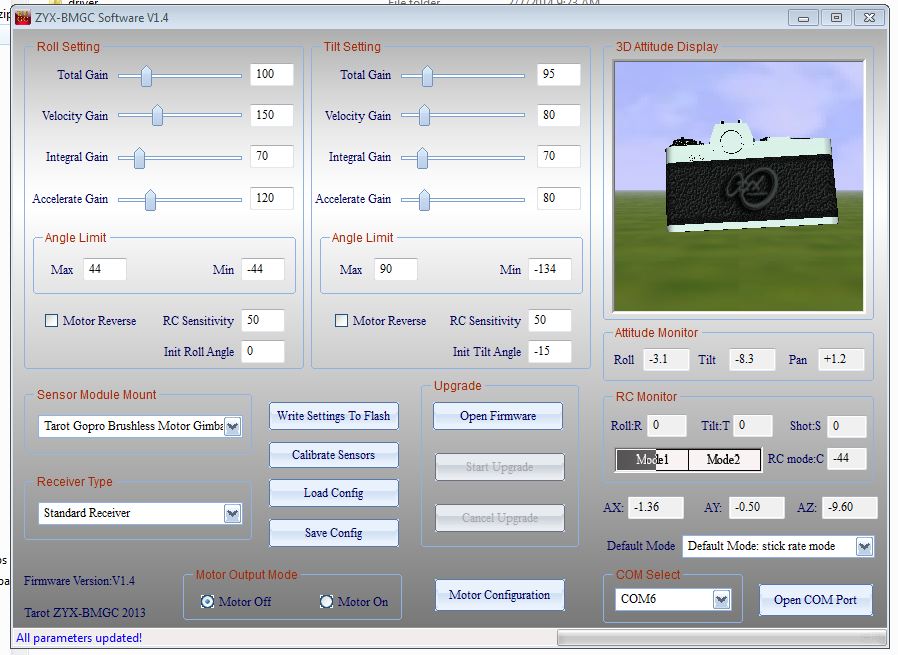Click the RC Monitor Roll:R value field
This screenshot has width=898, height=655.
click(x=667, y=425)
